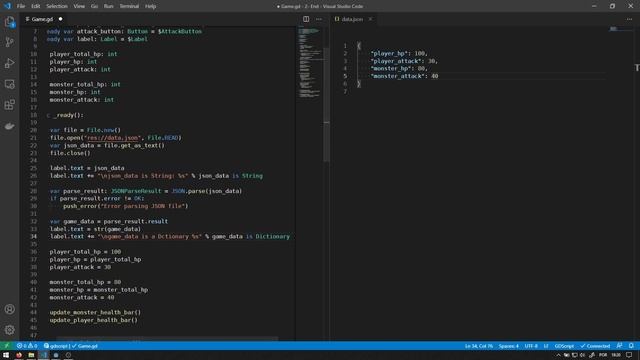Click line number 34 in the Game.gd gutter
The image size is (640, 360).
pyautogui.click(x=33, y=236)
